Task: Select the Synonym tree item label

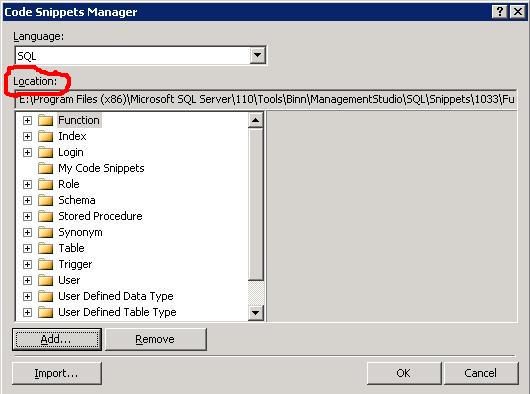Action: (80, 232)
